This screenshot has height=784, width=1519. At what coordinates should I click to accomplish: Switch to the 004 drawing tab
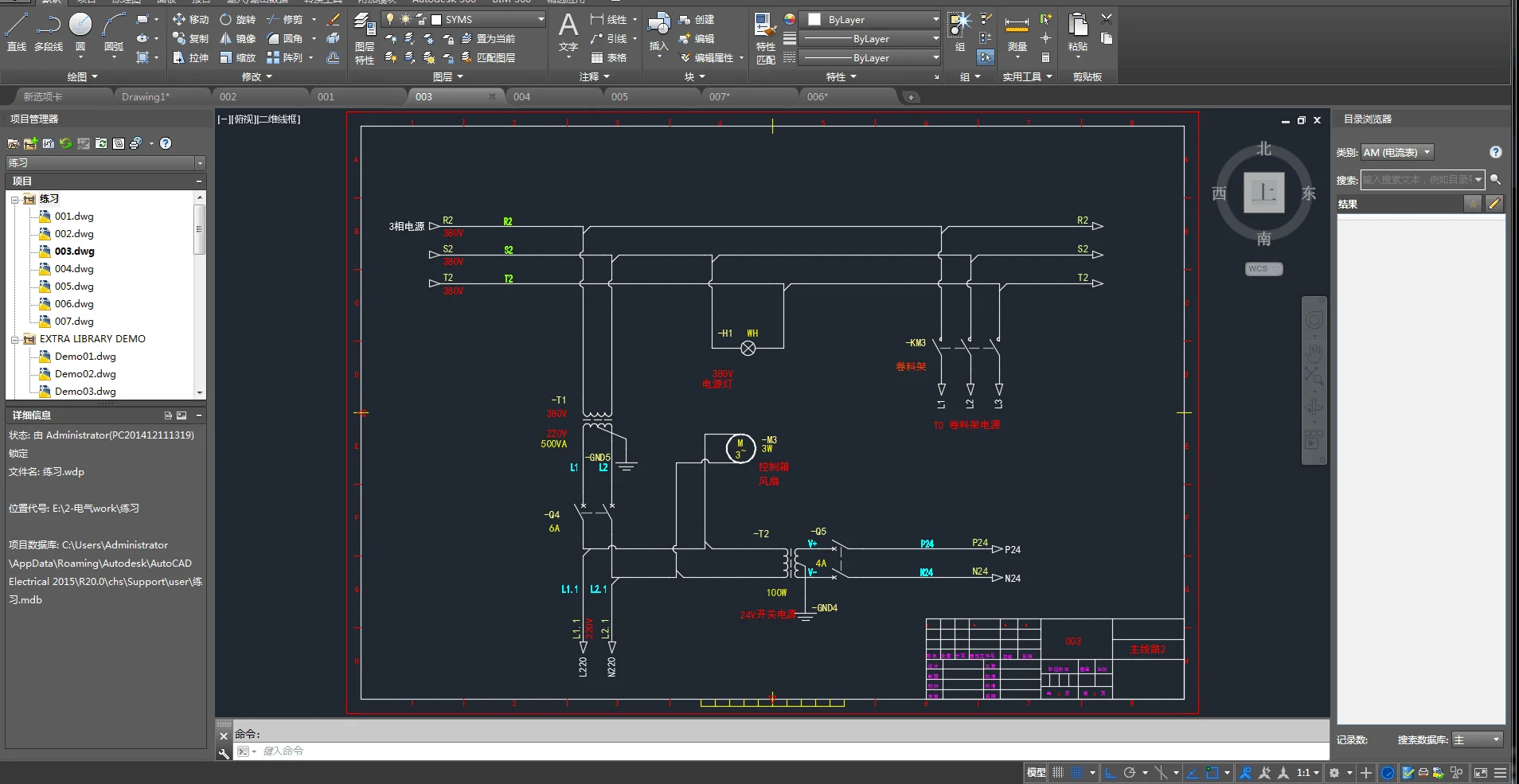click(553, 96)
